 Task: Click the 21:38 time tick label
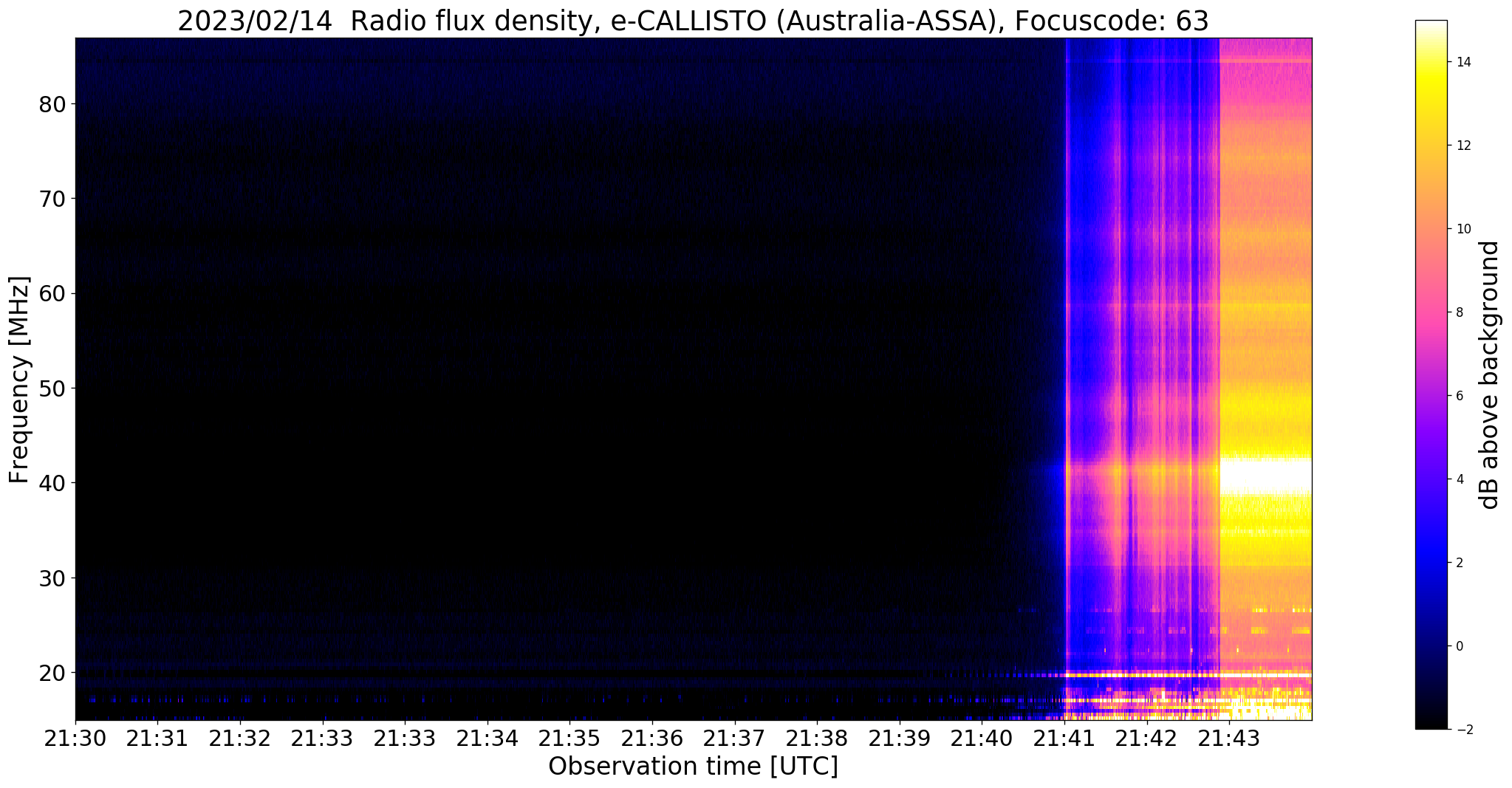pos(817,738)
